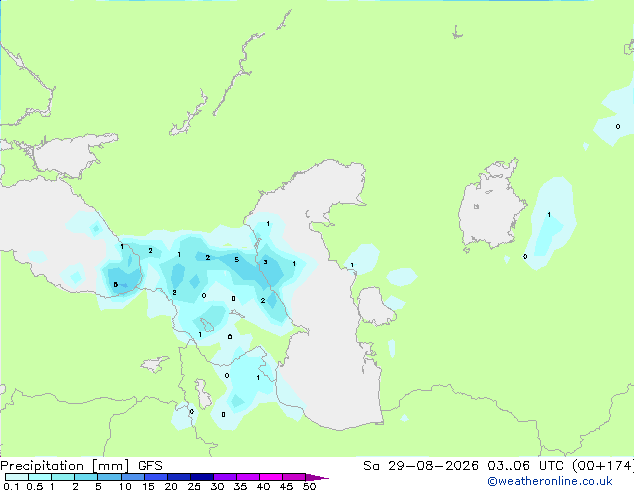Select the 15–20 mm legend swatch
Viewport: 634px width, 490px height.
(156, 477)
